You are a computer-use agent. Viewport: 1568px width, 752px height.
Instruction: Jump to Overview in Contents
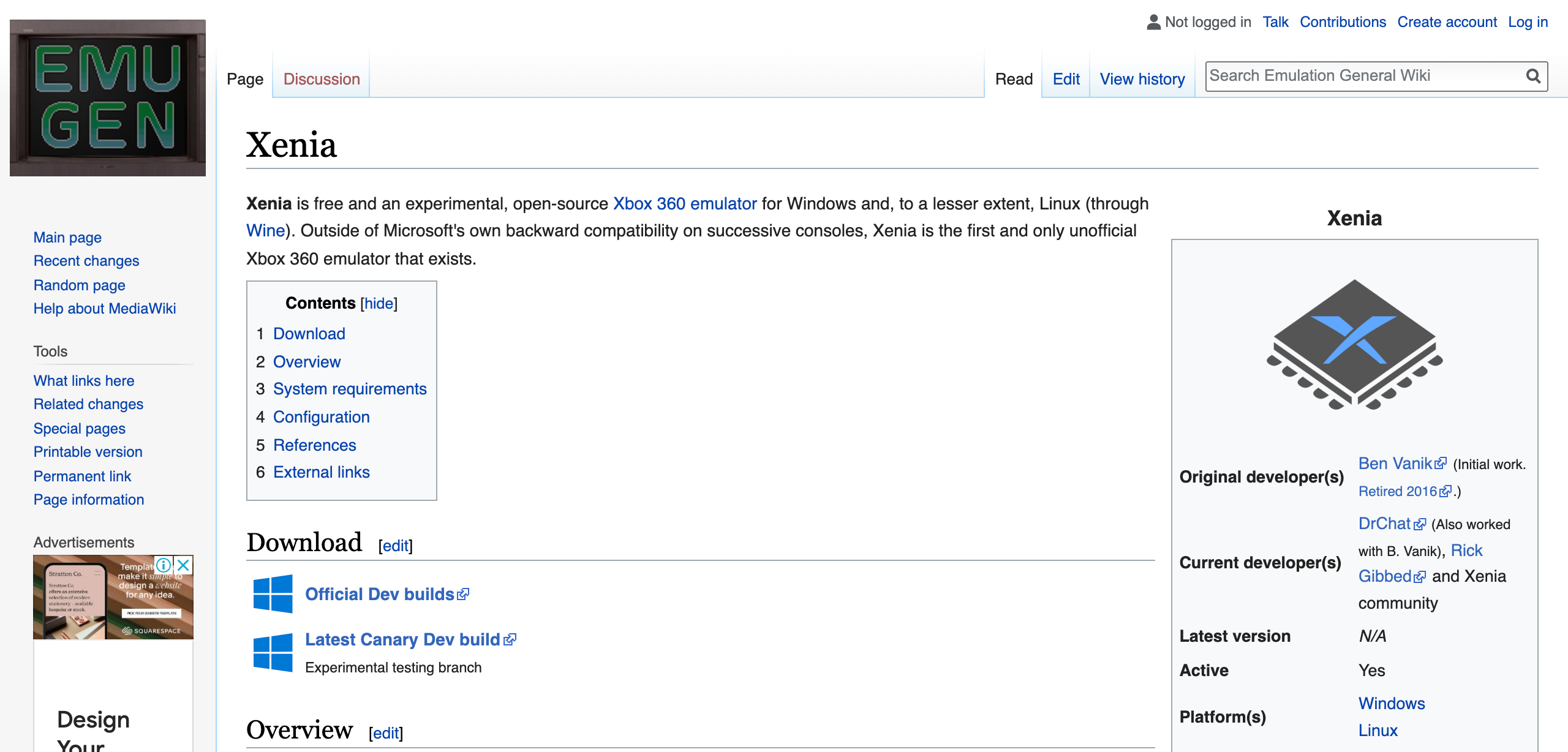[x=307, y=362]
